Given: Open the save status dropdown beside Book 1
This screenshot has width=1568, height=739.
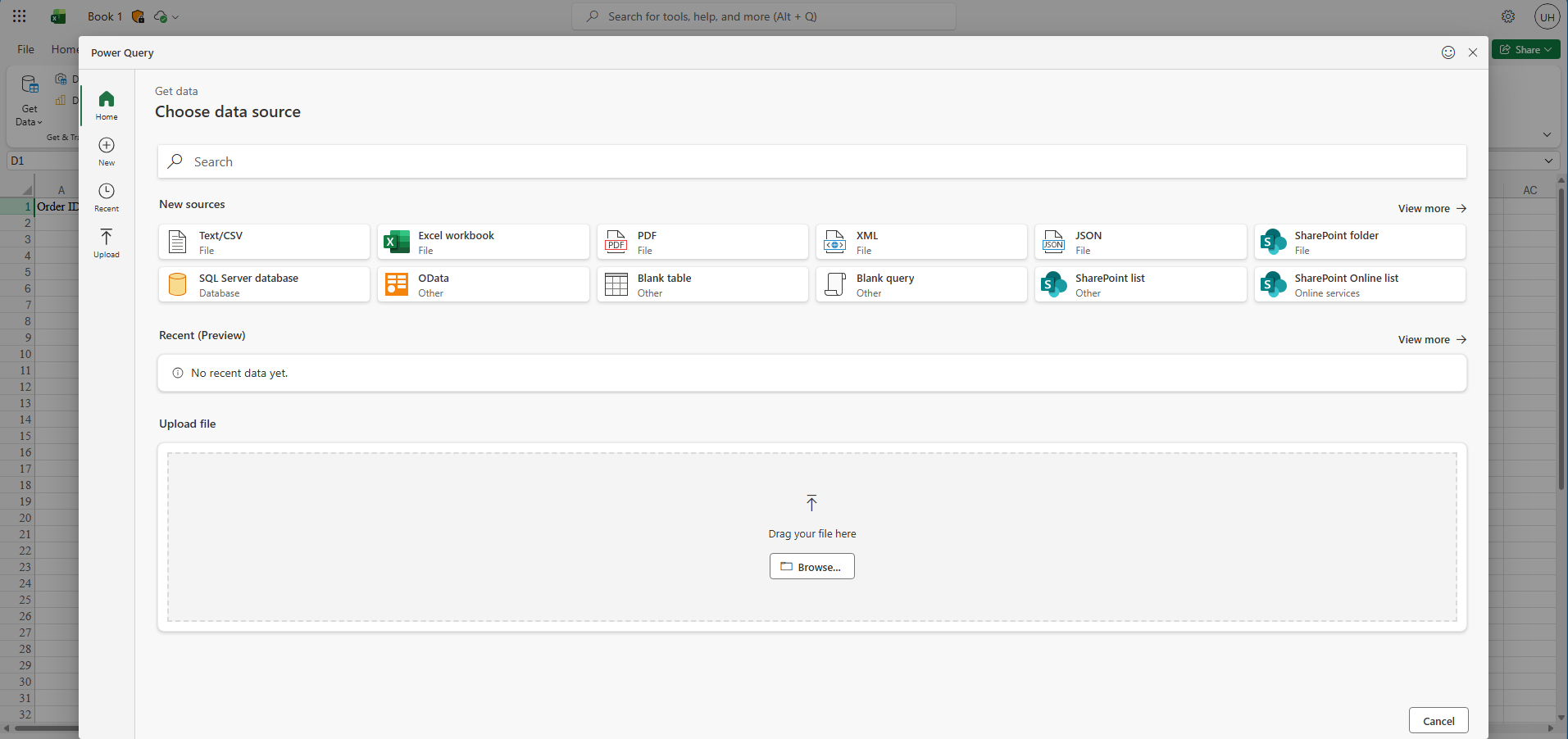Looking at the screenshot, I should click(x=166, y=16).
